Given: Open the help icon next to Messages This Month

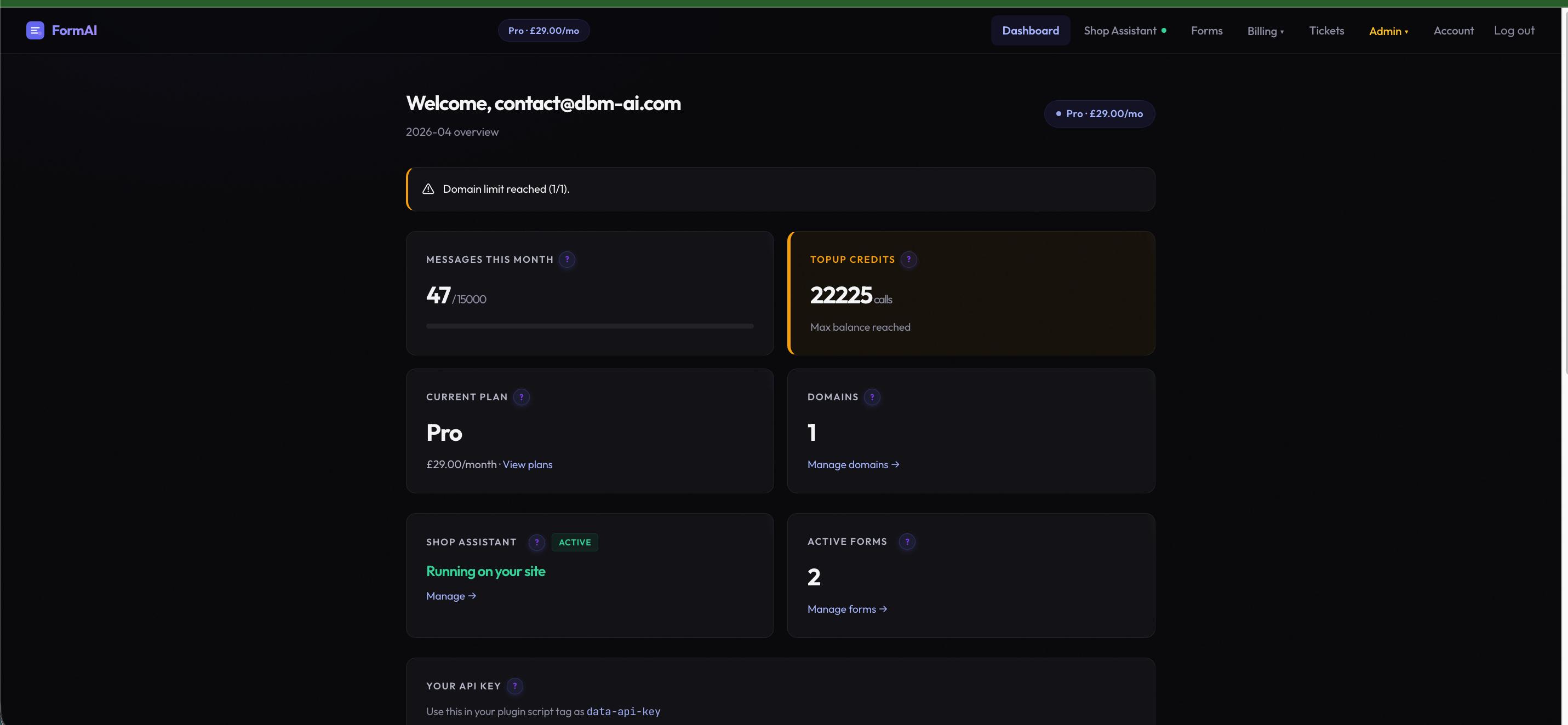Looking at the screenshot, I should pos(568,260).
